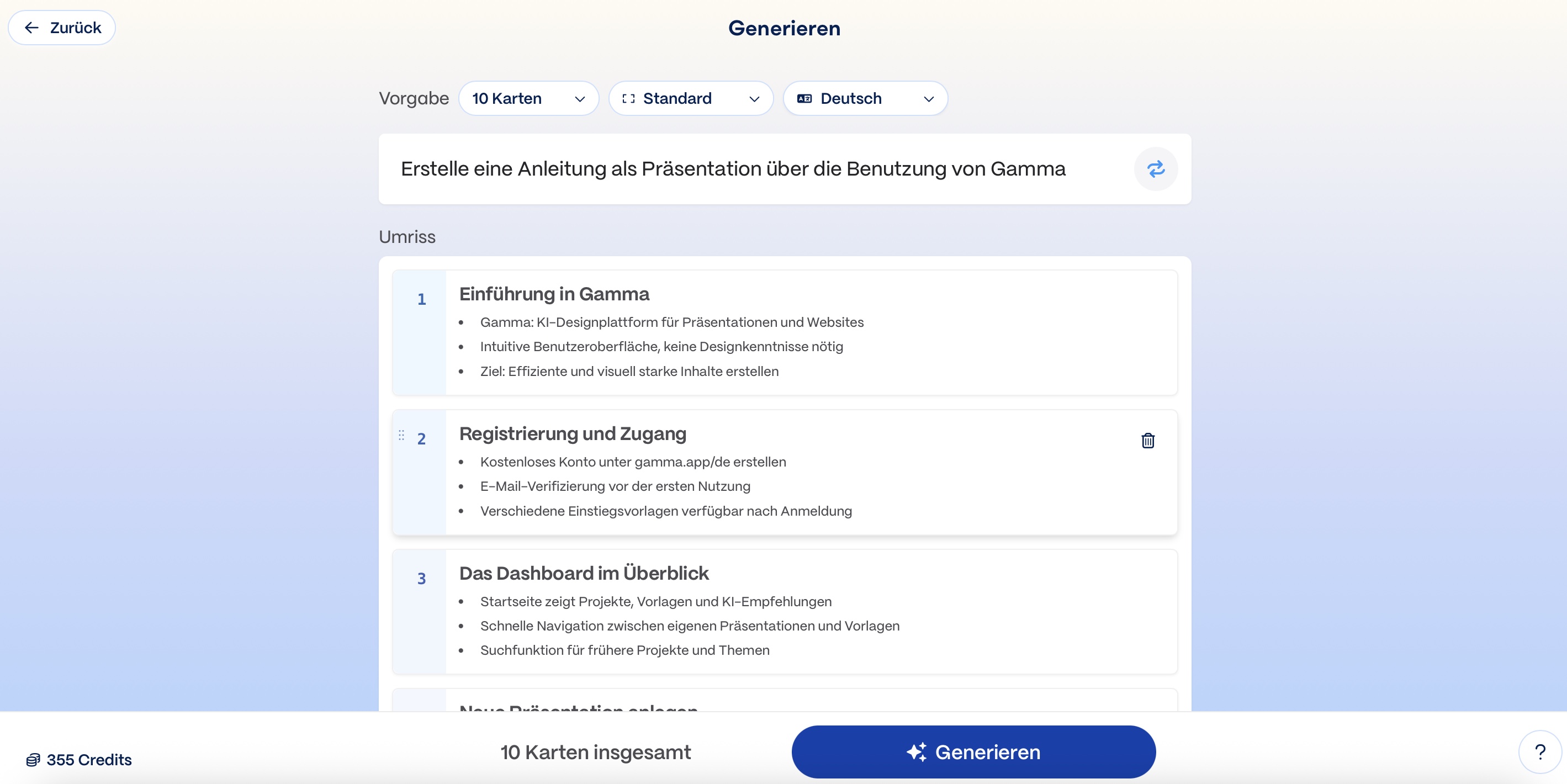Click the '10 Karten insgesamt' label
This screenshot has width=1567, height=784.
(x=596, y=753)
